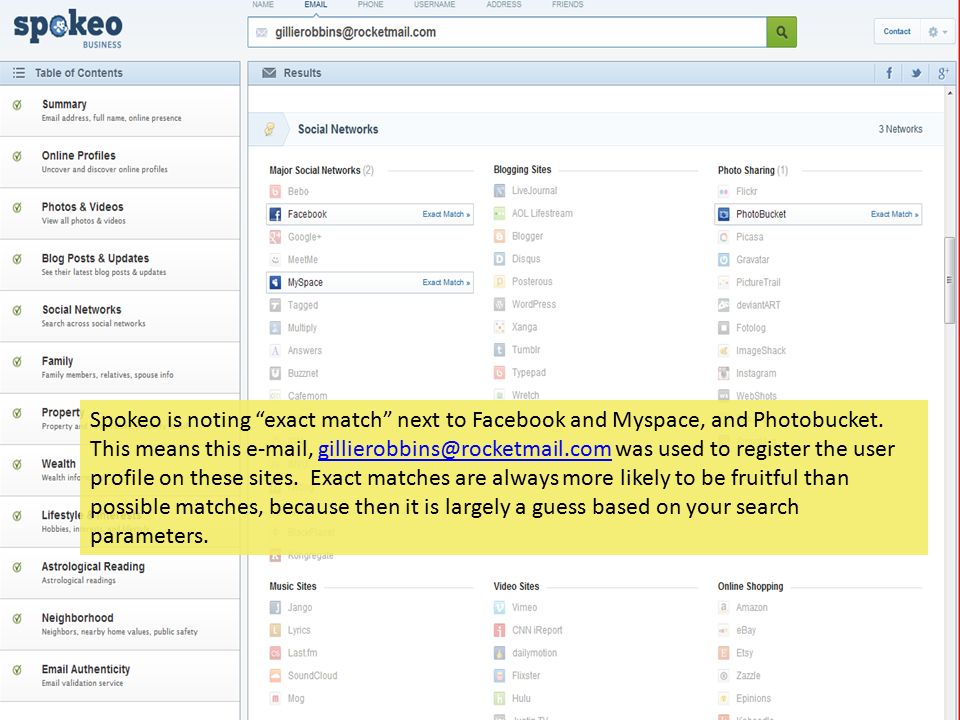Click the Google+ icon in list

(276, 237)
